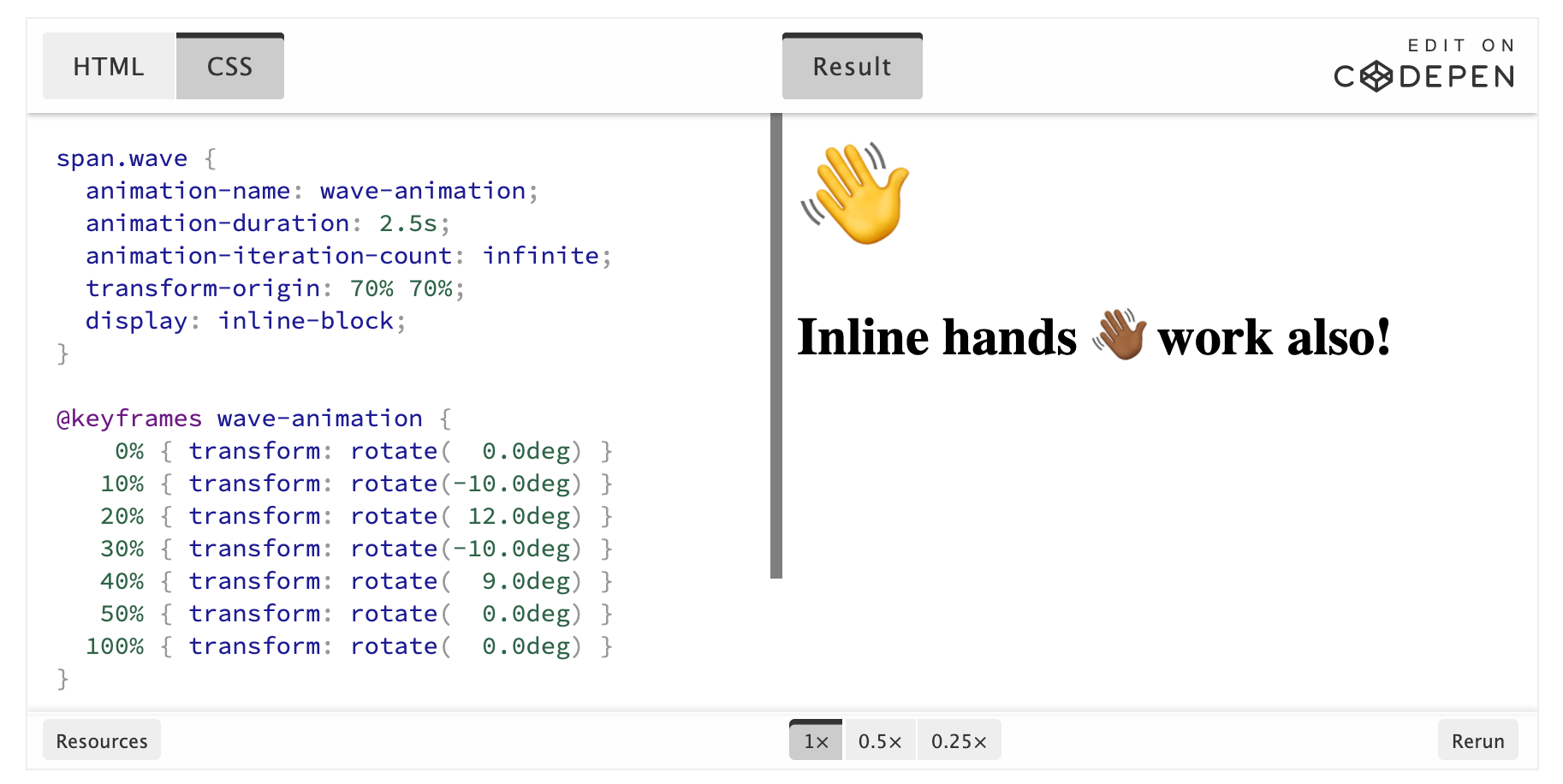
Task: Click the large yellow waving hand emoji
Action: pyautogui.click(x=855, y=193)
